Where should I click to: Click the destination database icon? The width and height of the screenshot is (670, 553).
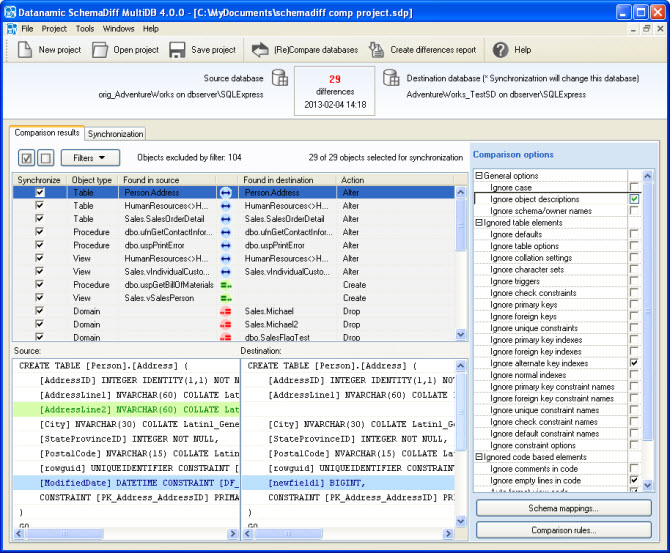click(391, 78)
